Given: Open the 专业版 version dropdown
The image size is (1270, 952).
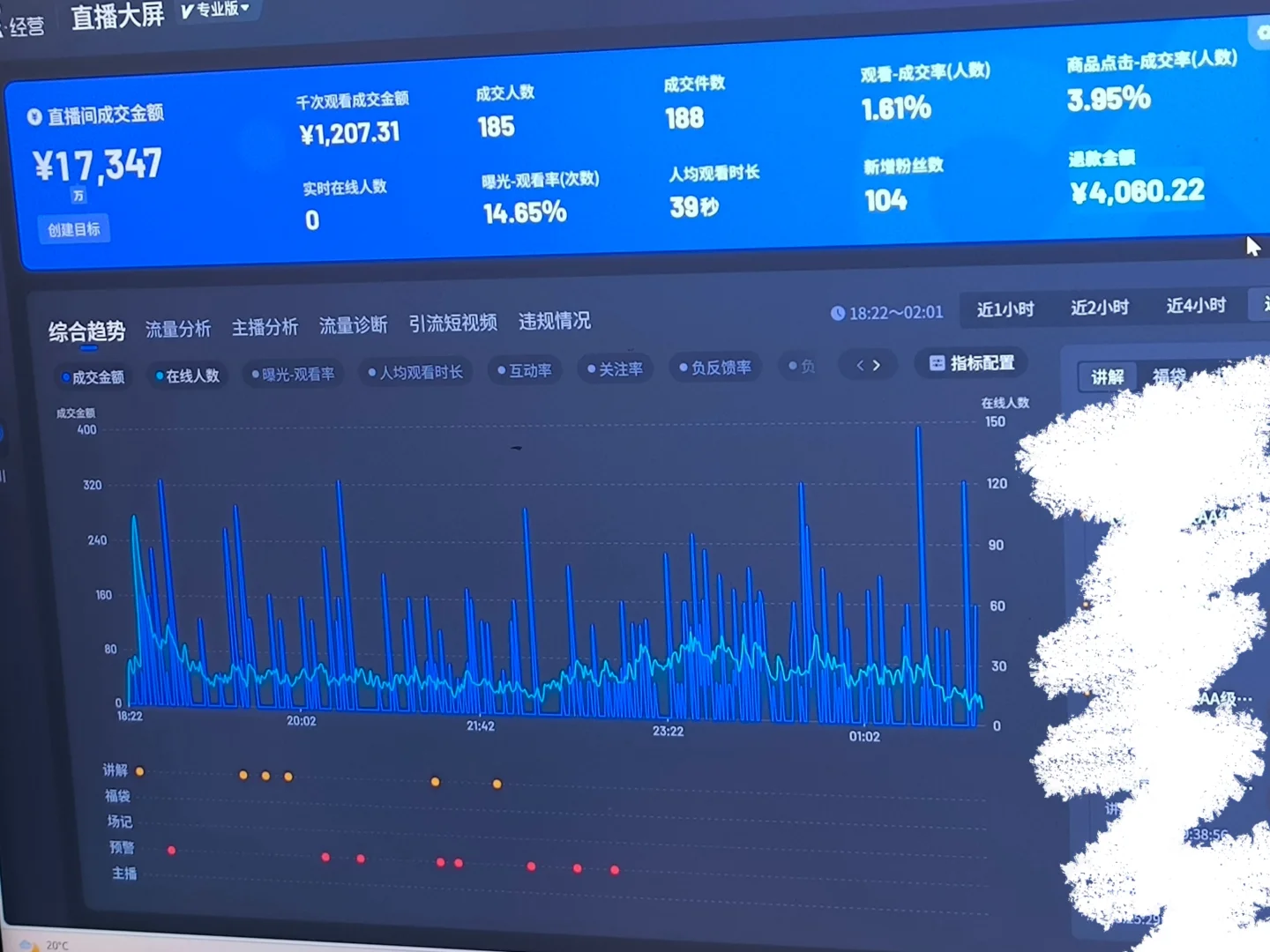Looking at the screenshot, I should tap(216, 10).
